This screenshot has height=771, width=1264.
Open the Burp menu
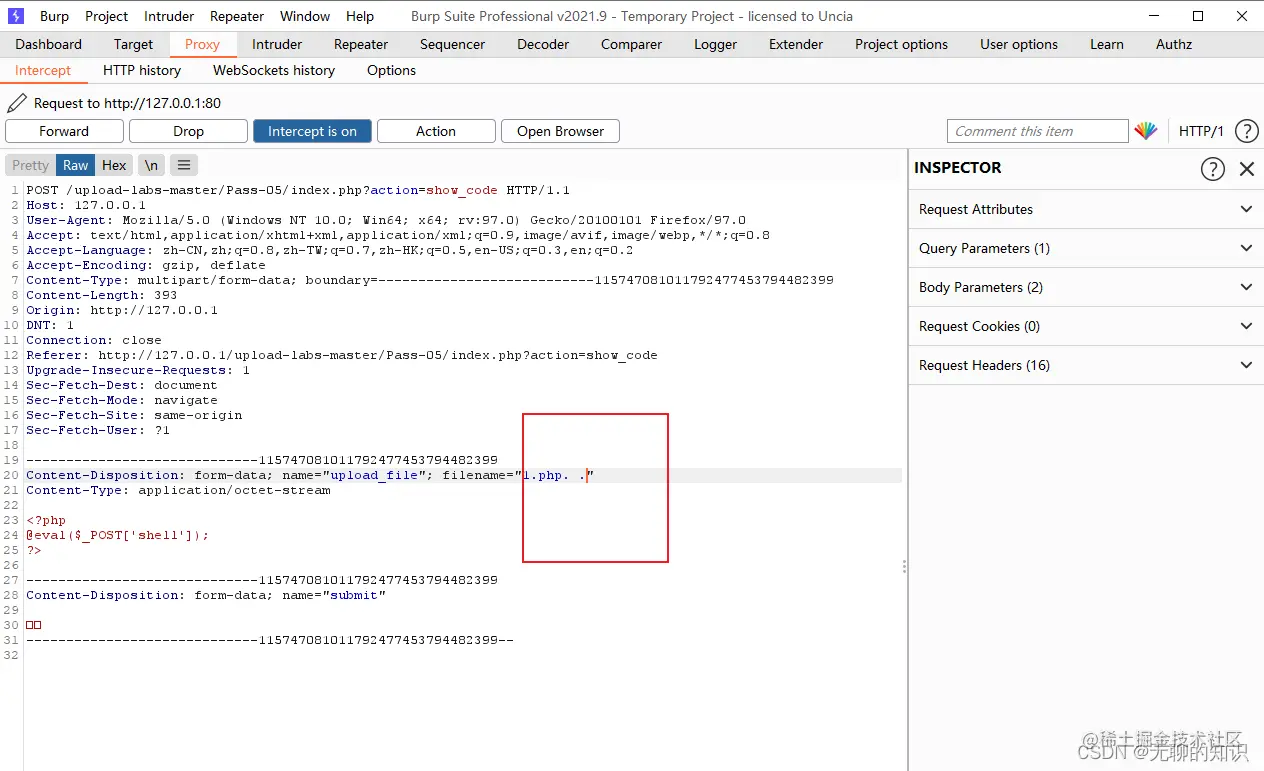55,16
